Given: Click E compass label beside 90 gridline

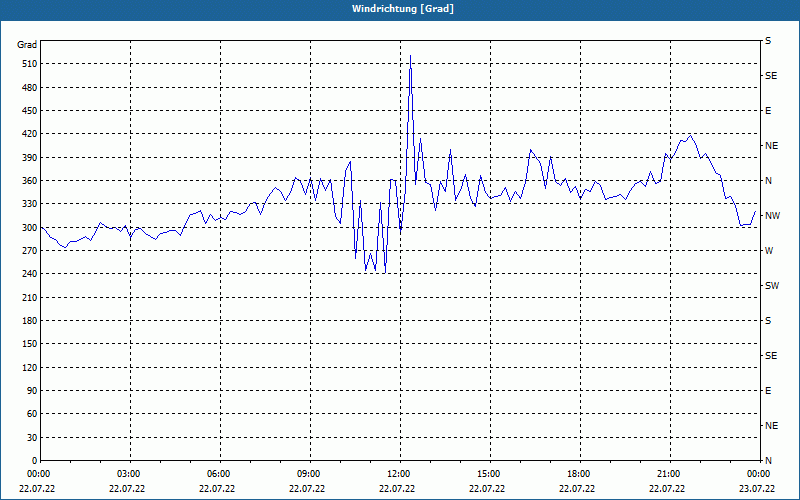Looking at the screenshot, I should click(768, 390).
